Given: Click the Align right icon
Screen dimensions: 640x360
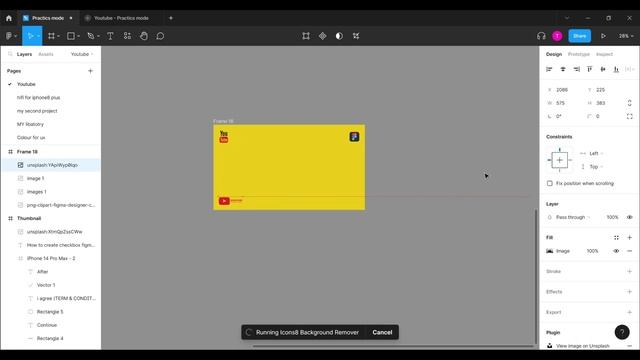Looking at the screenshot, I should tap(576, 69).
